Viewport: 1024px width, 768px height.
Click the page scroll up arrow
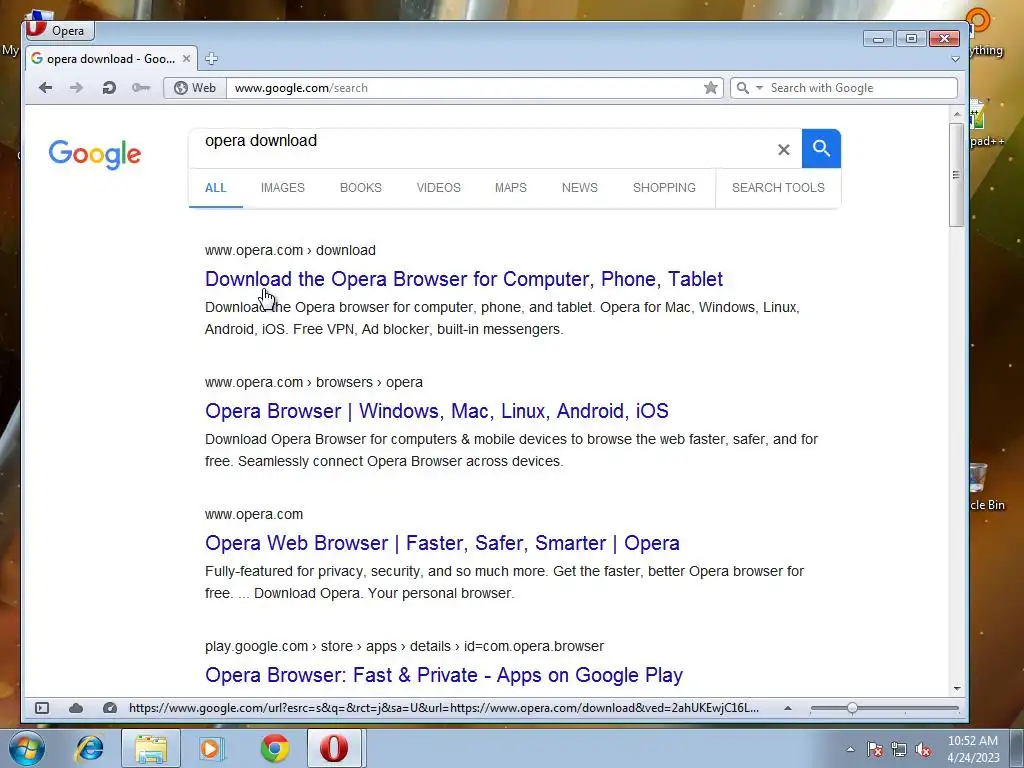(x=957, y=114)
